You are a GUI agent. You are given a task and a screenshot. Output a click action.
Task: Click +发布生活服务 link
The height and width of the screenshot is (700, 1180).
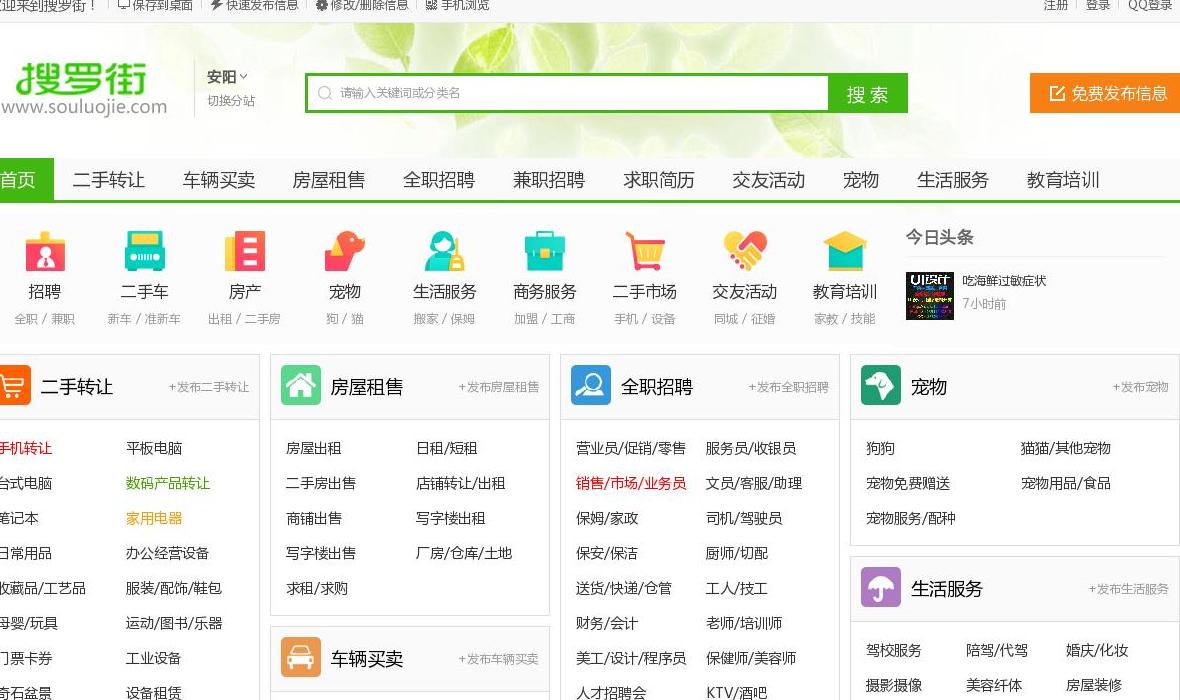(1128, 589)
